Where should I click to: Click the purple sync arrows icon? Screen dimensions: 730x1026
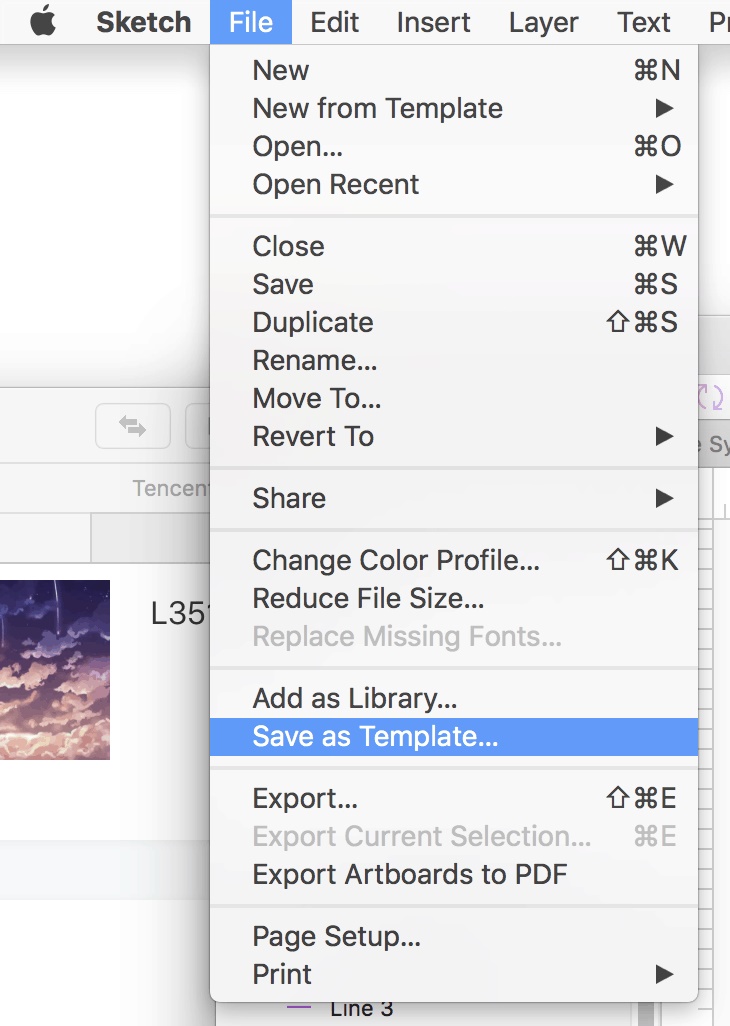click(710, 398)
